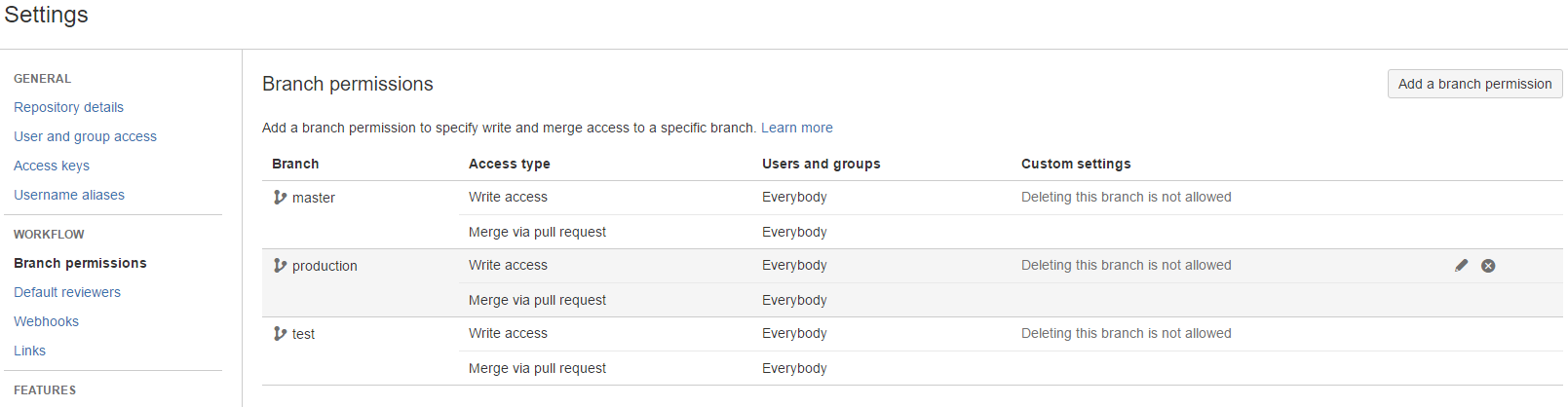The image size is (1568, 407).
Task: Click Write access in master row
Action: point(508,197)
